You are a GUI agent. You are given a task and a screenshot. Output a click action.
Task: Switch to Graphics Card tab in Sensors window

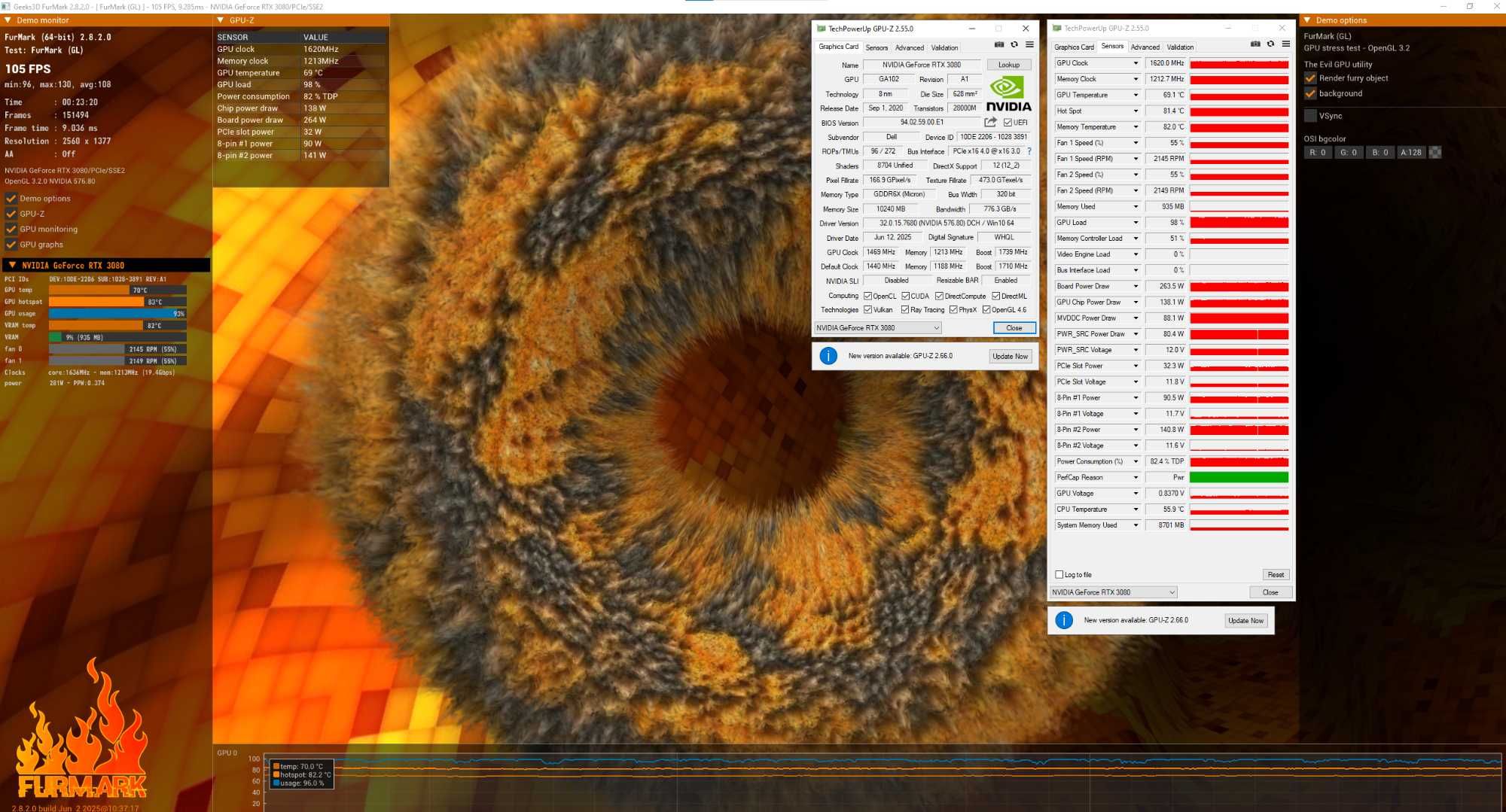coord(1074,47)
